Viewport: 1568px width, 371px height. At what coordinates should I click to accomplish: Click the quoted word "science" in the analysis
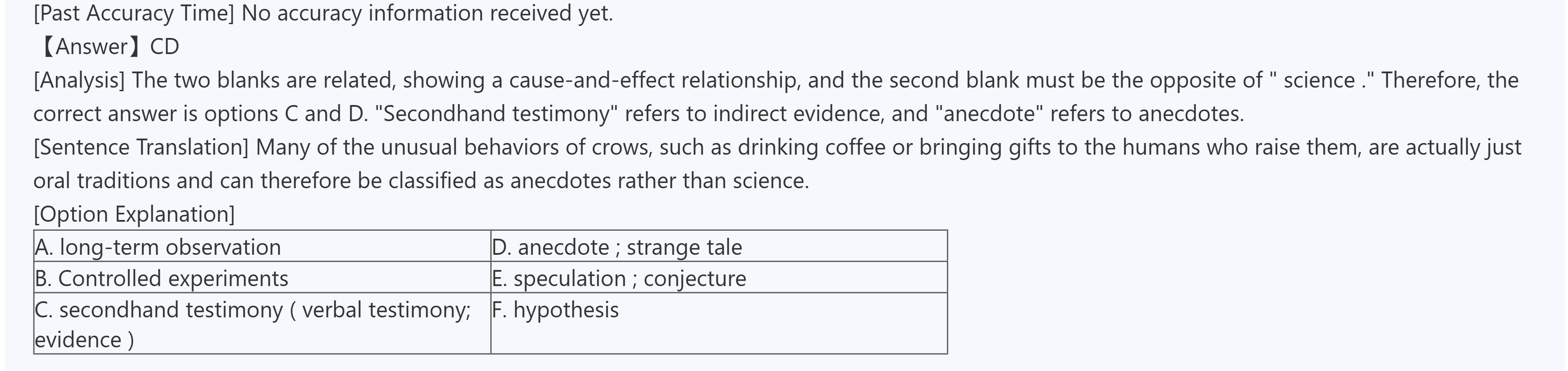point(1318,80)
